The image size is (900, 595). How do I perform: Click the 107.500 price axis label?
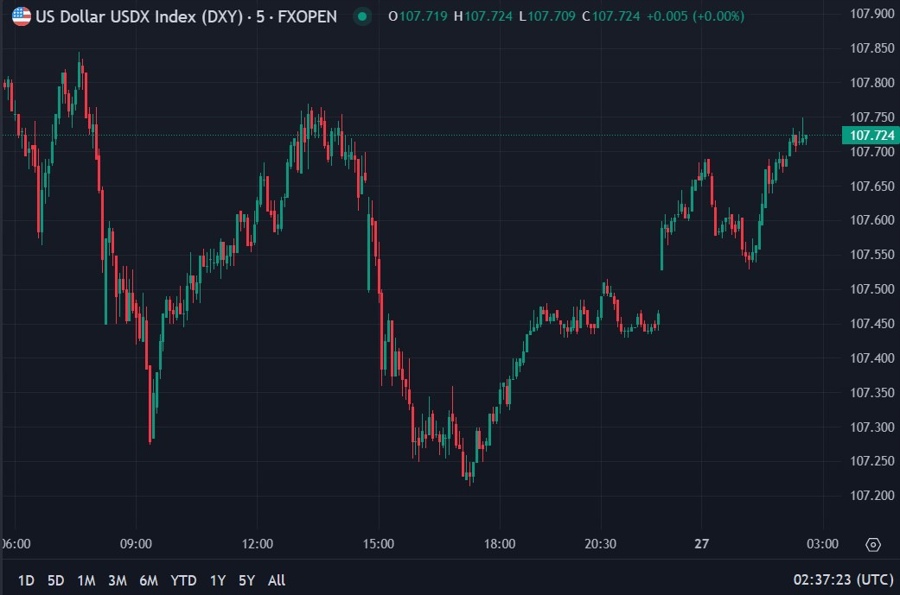pos(872,289)
